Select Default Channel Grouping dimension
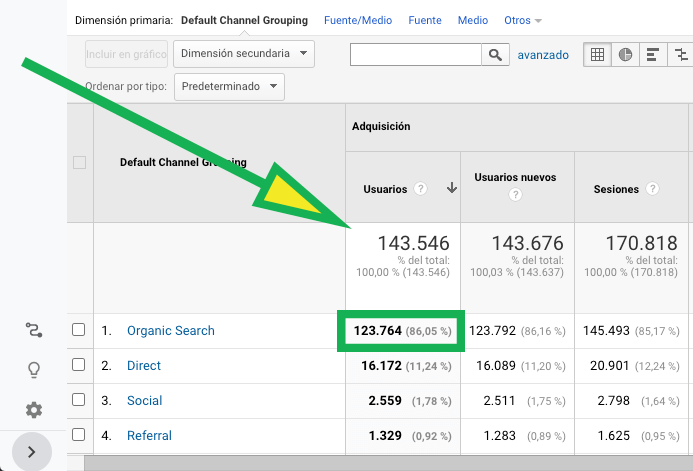This screenshot has height=471, width=693. (x=244, y=20)
